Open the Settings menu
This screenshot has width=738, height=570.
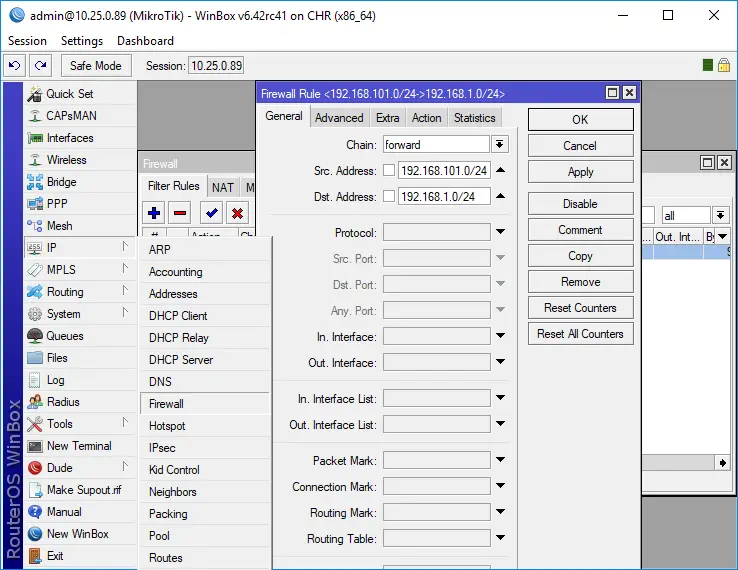point(82,41)
